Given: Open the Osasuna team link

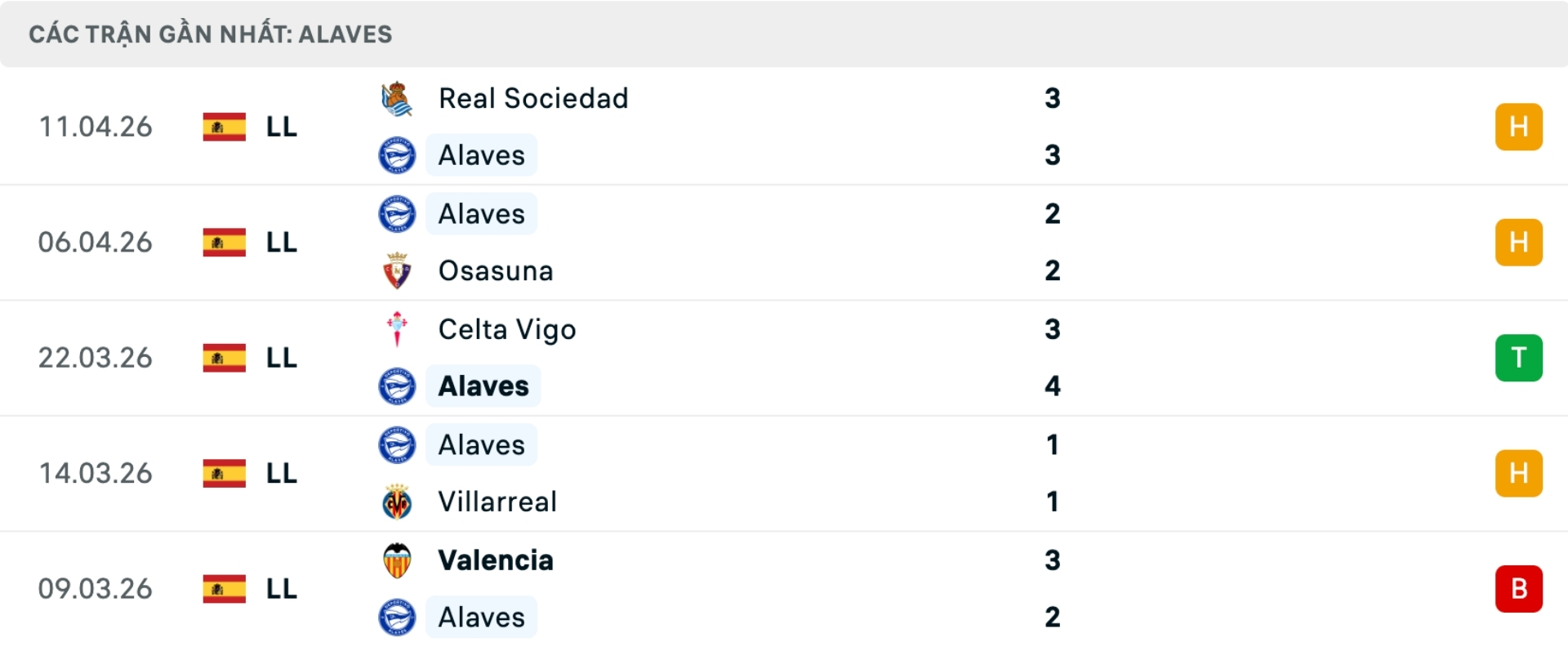Looking at the screenshot, I should (x=496, y=271).
